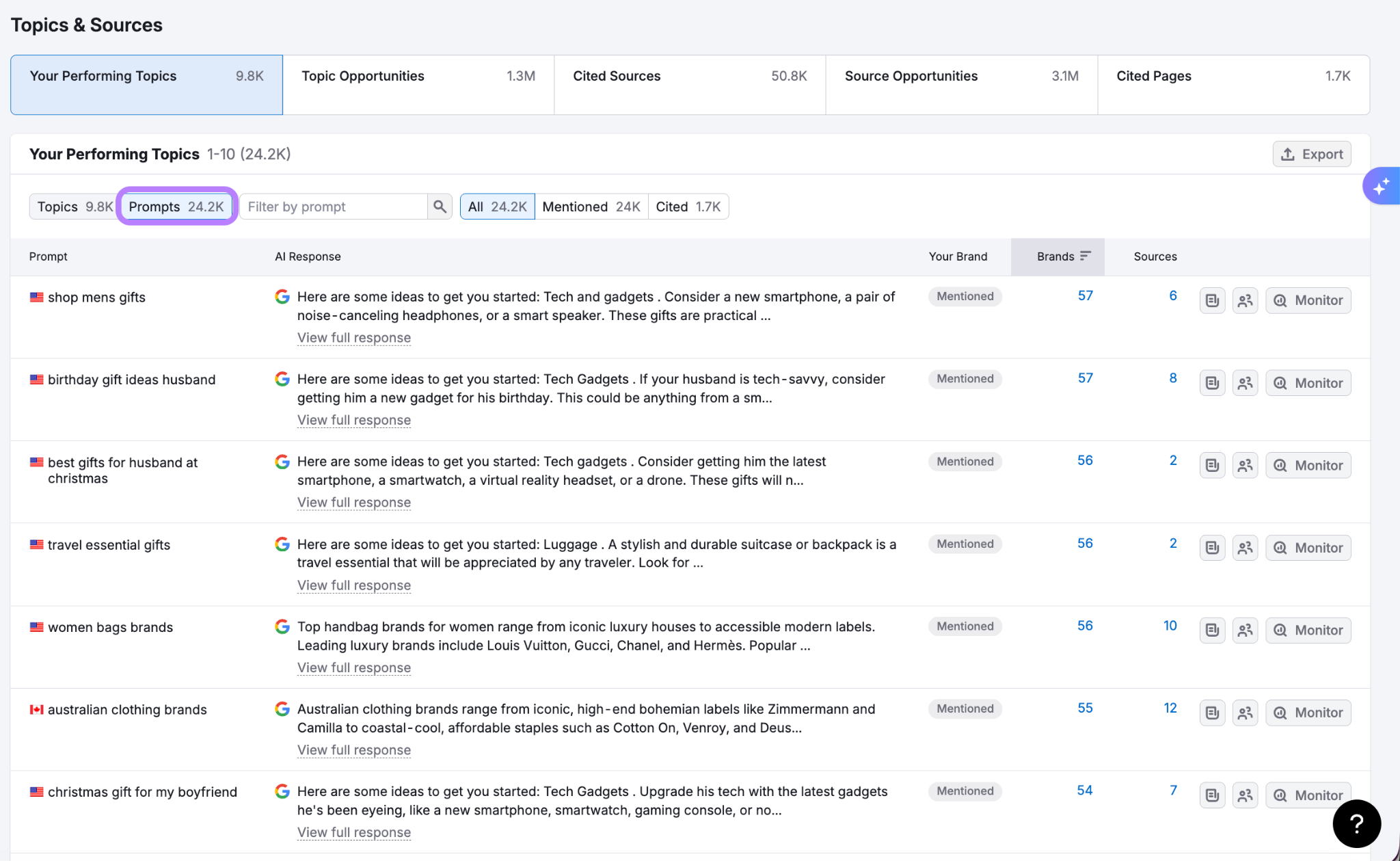Open the help question mark bubble
Viewport: 1400px width, 861px height.
point(1356,824)
